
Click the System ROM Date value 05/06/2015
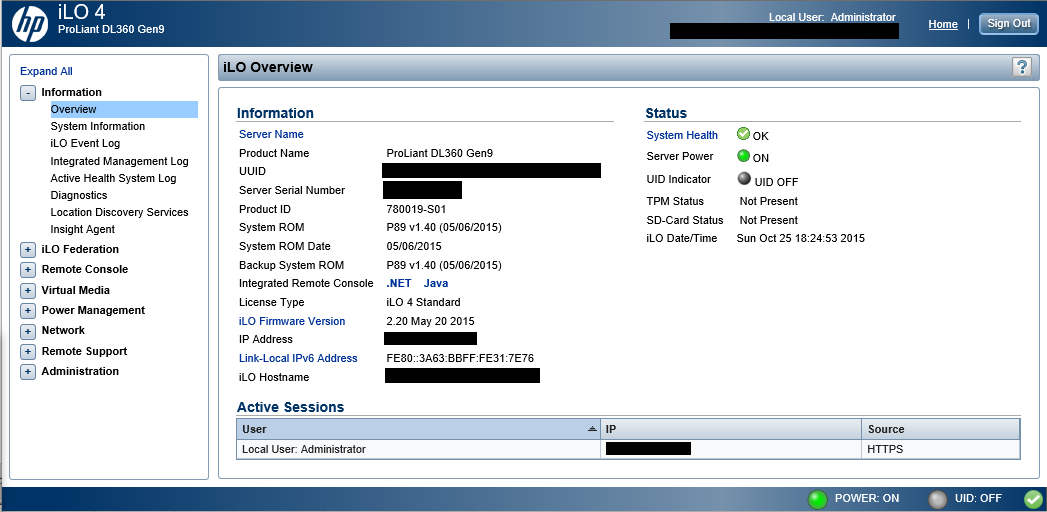(x=414, y=246)
